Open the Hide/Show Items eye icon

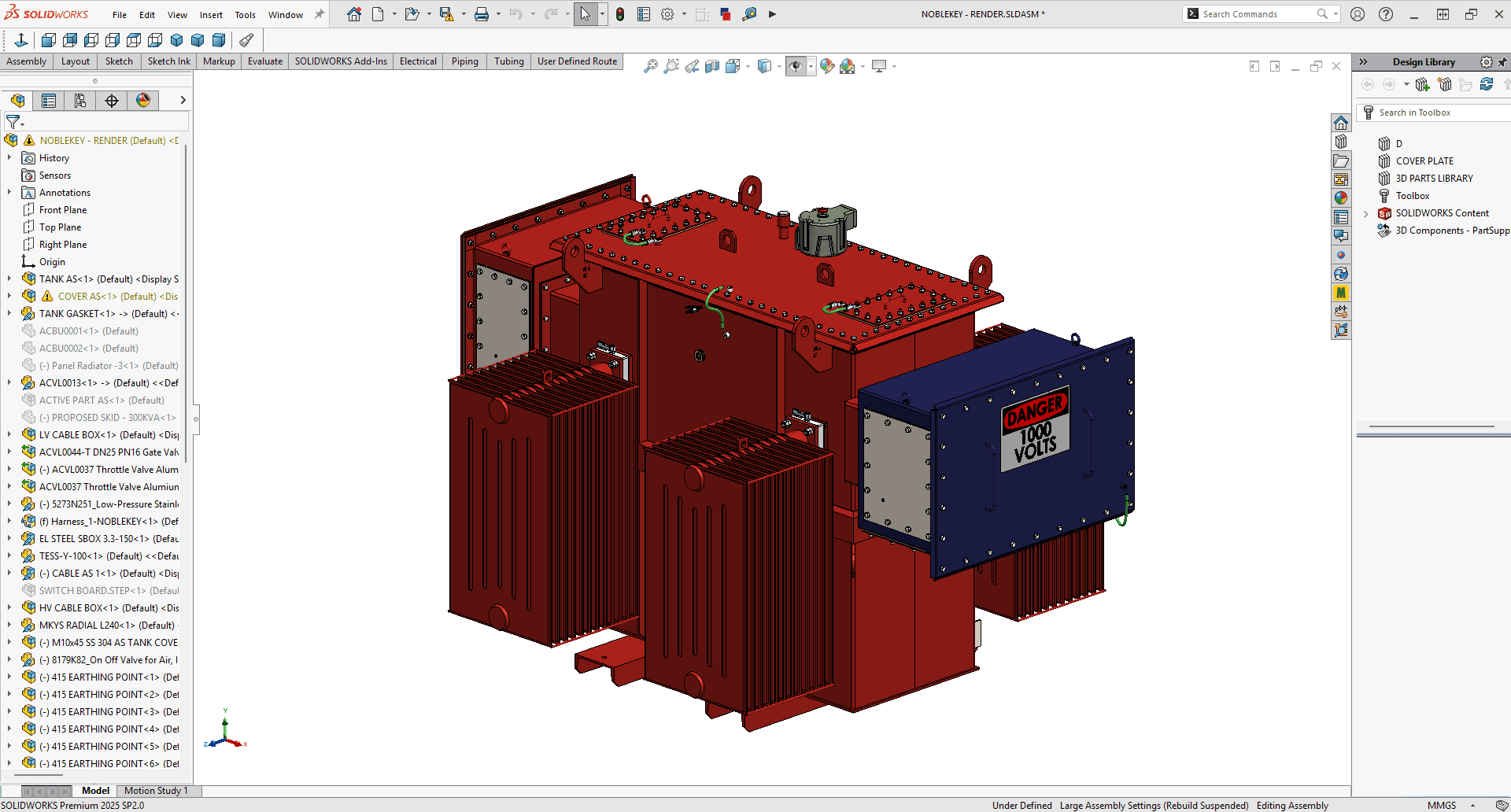[x=797, y=66]
